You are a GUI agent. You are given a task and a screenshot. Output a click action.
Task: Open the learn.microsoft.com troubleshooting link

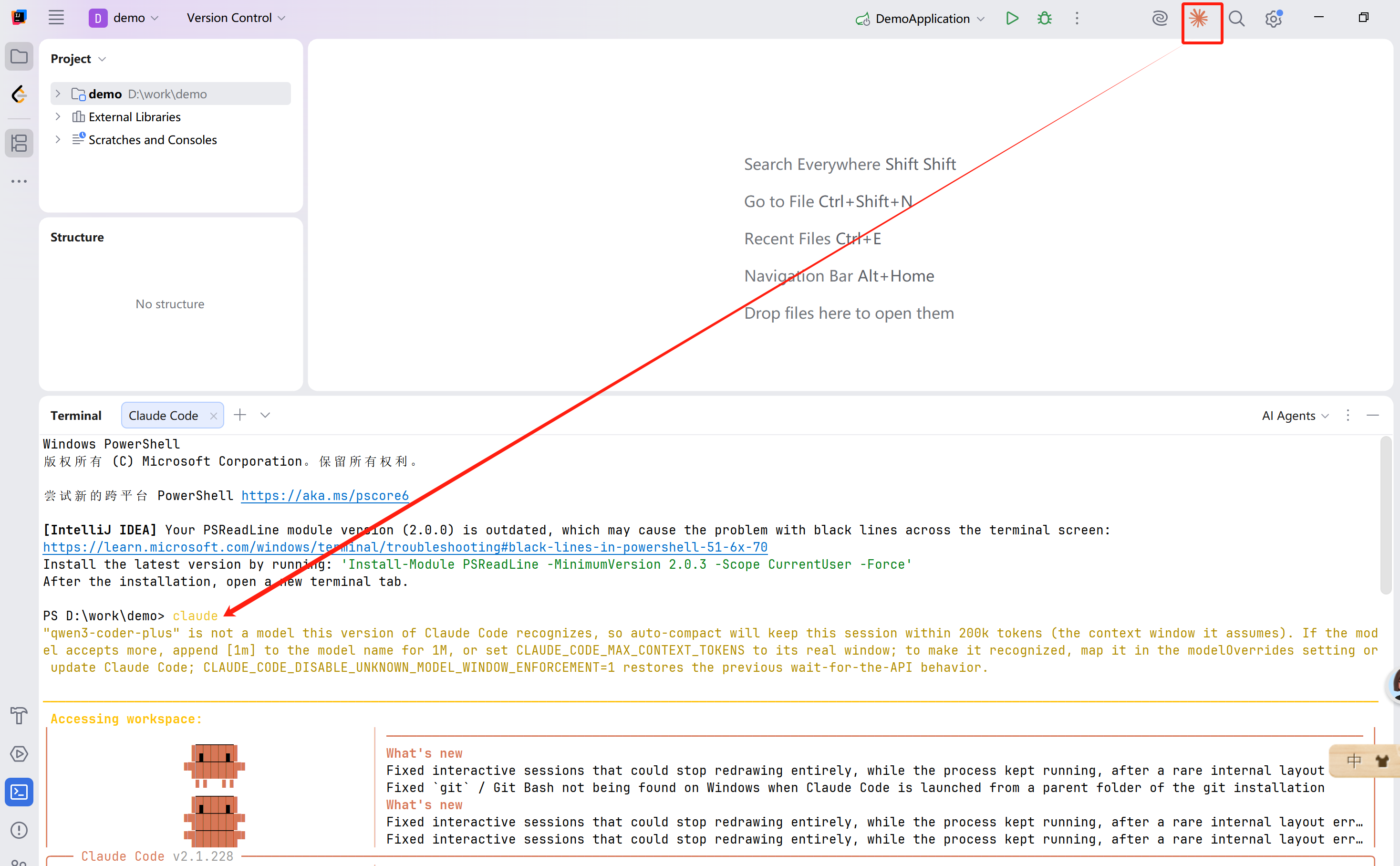[405, 547]
